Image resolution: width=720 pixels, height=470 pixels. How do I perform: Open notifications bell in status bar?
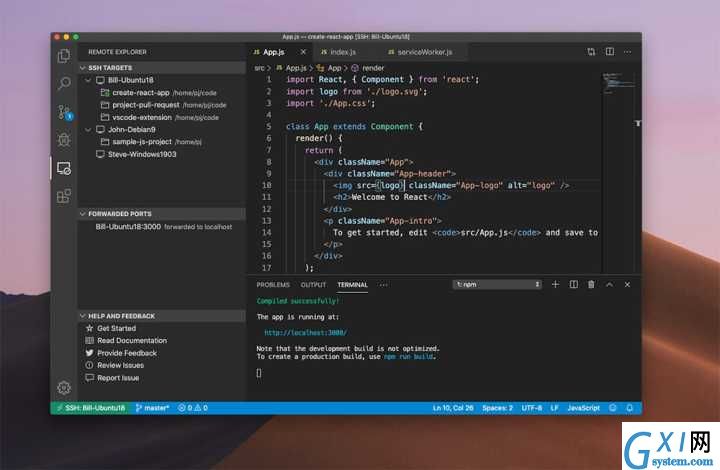[x=630, y=408]
